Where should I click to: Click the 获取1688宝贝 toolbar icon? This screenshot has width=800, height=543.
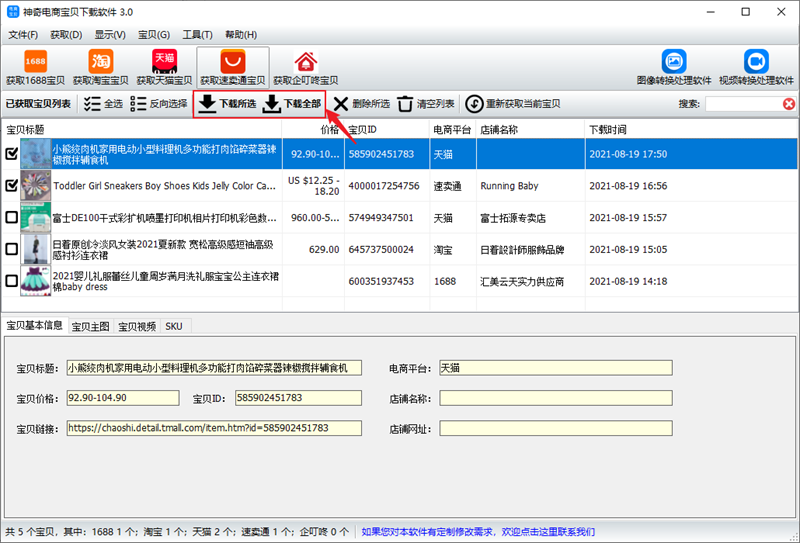[x=35, y=67]
